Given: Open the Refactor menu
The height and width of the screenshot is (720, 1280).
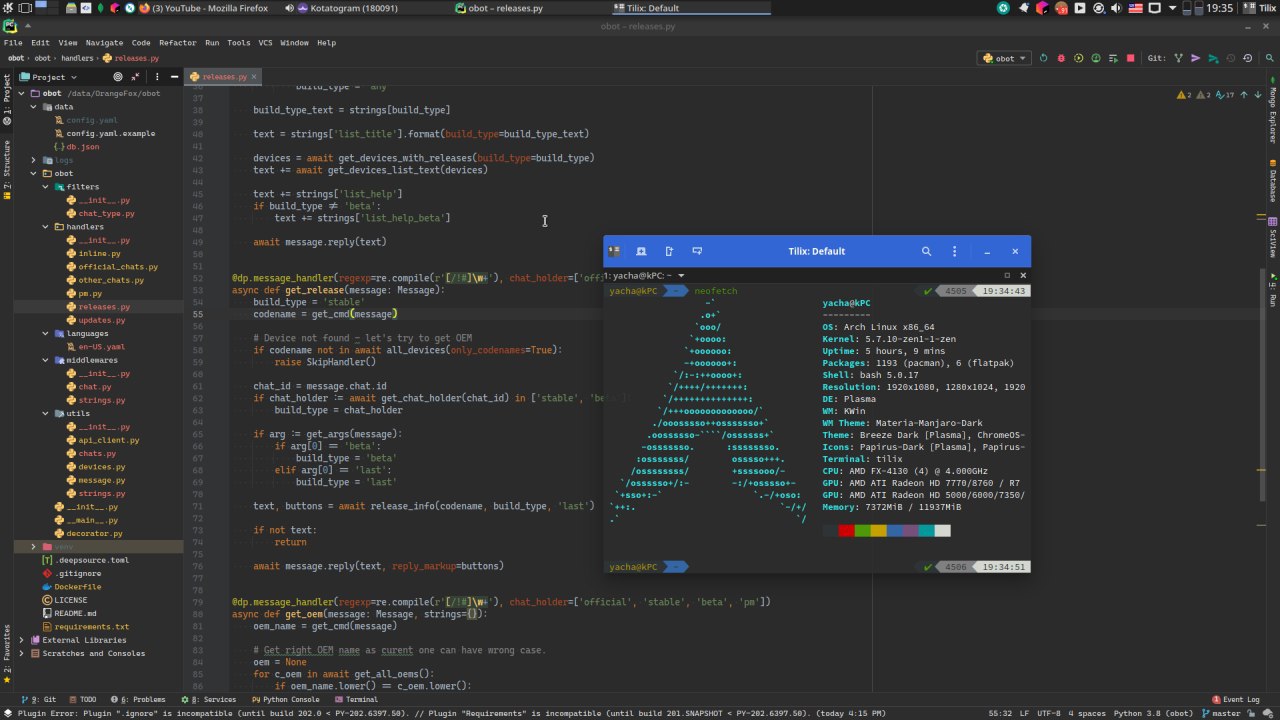Looking at the screenshot, I should point(178,43).
